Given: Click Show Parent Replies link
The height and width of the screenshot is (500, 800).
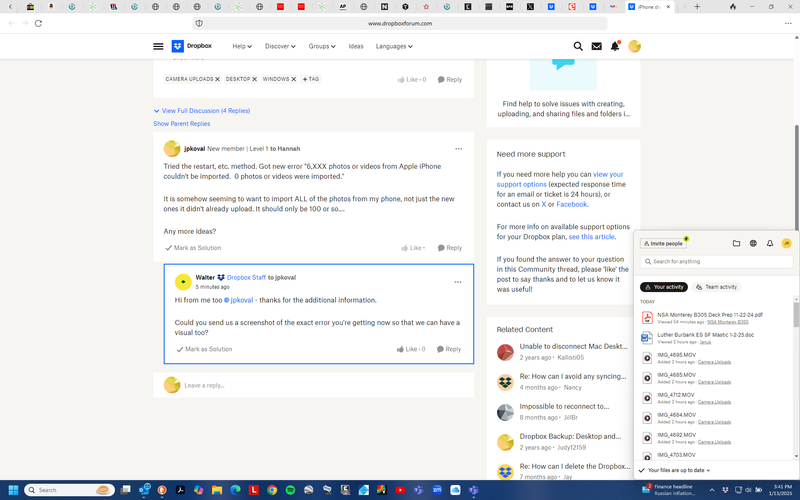Looking at the screenshot, I should coord(182,124).
